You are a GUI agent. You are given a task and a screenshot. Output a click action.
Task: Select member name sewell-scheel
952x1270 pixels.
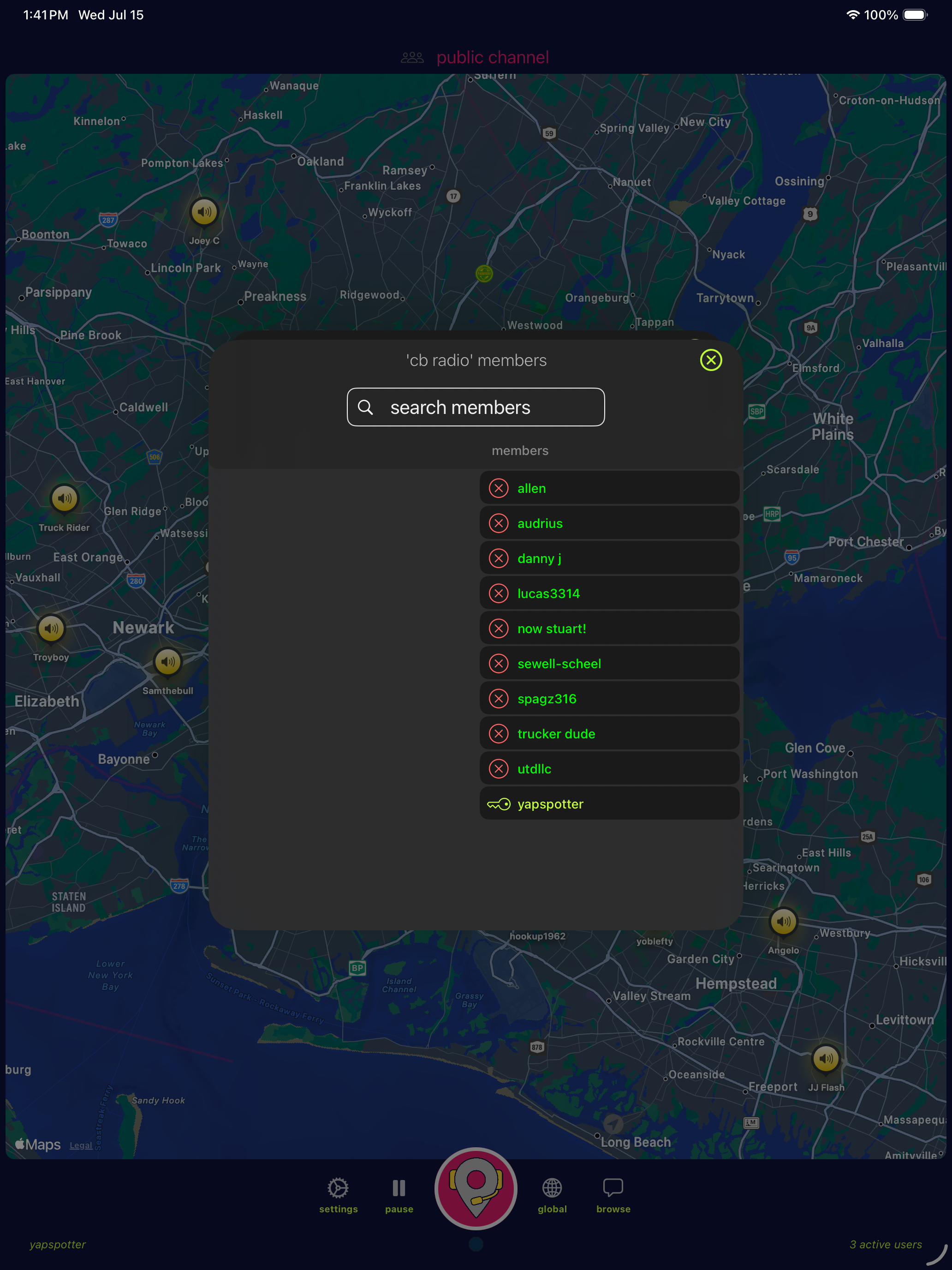(x=559, y=663)
